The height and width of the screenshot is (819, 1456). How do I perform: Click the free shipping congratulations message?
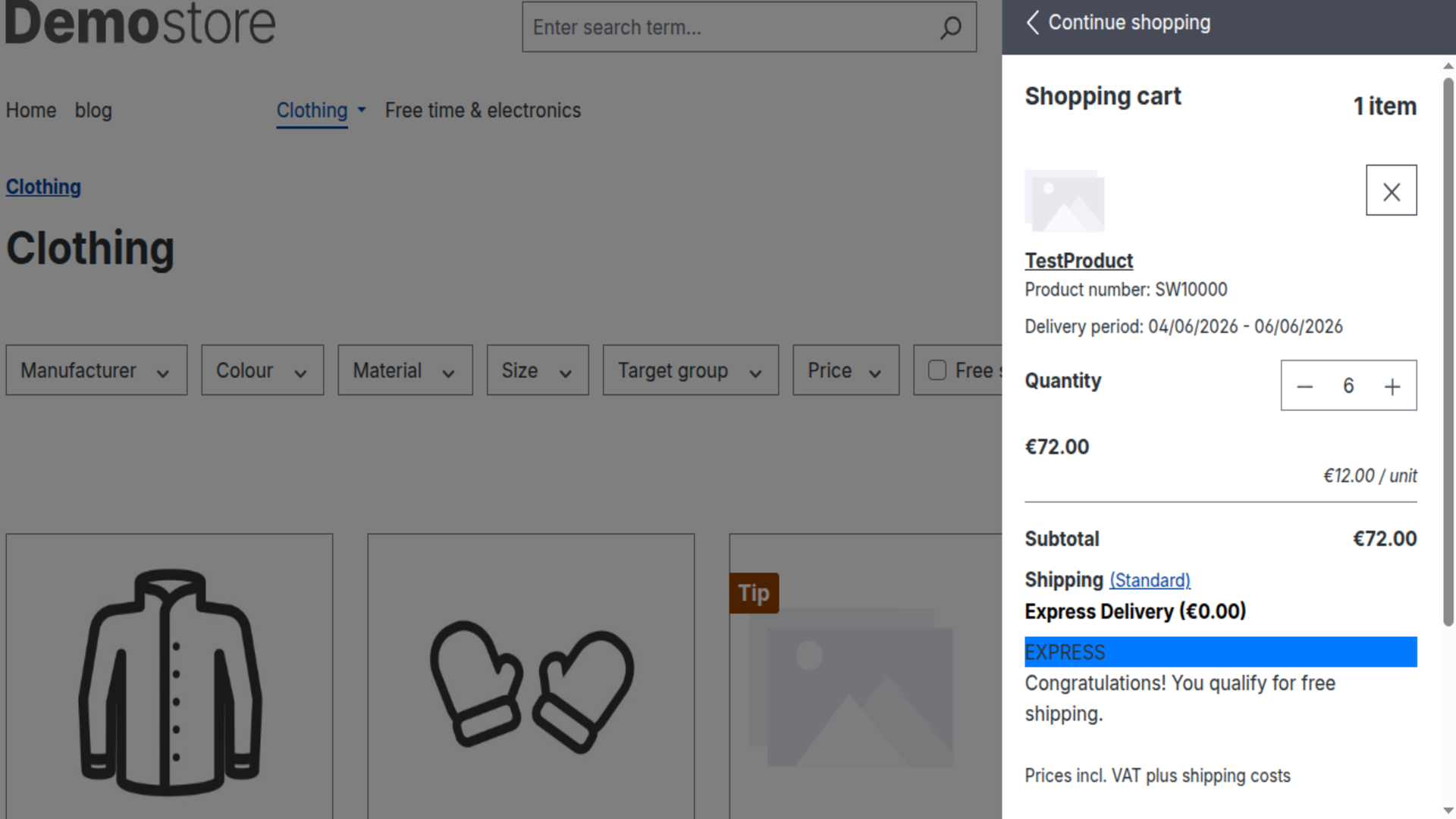(1180, 698)
